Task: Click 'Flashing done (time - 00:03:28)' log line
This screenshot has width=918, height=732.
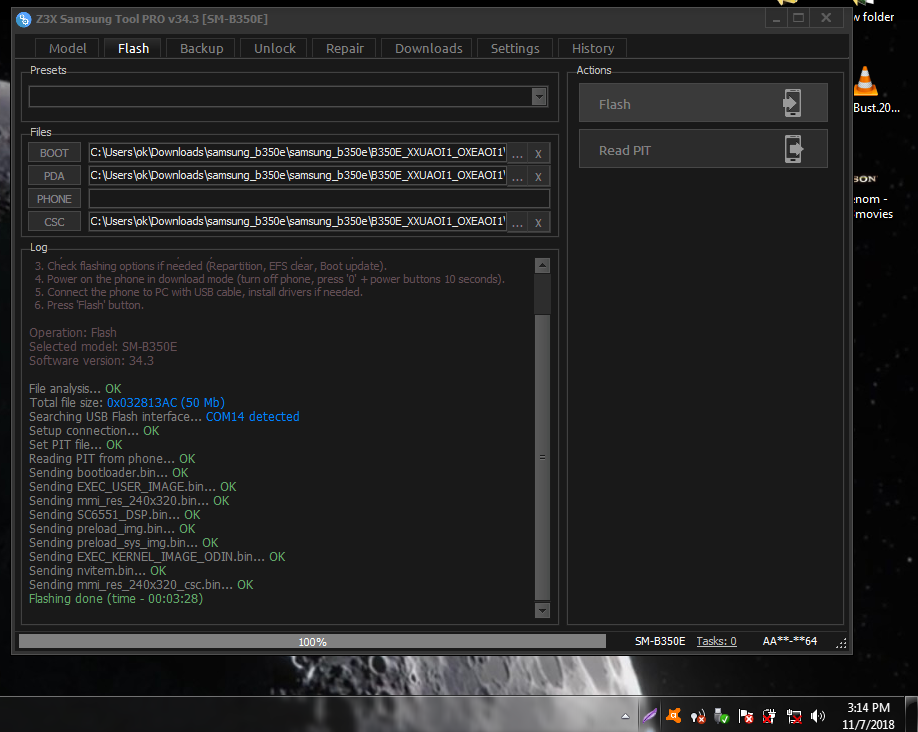Action: pyautogui.click(x=116, y=598)
